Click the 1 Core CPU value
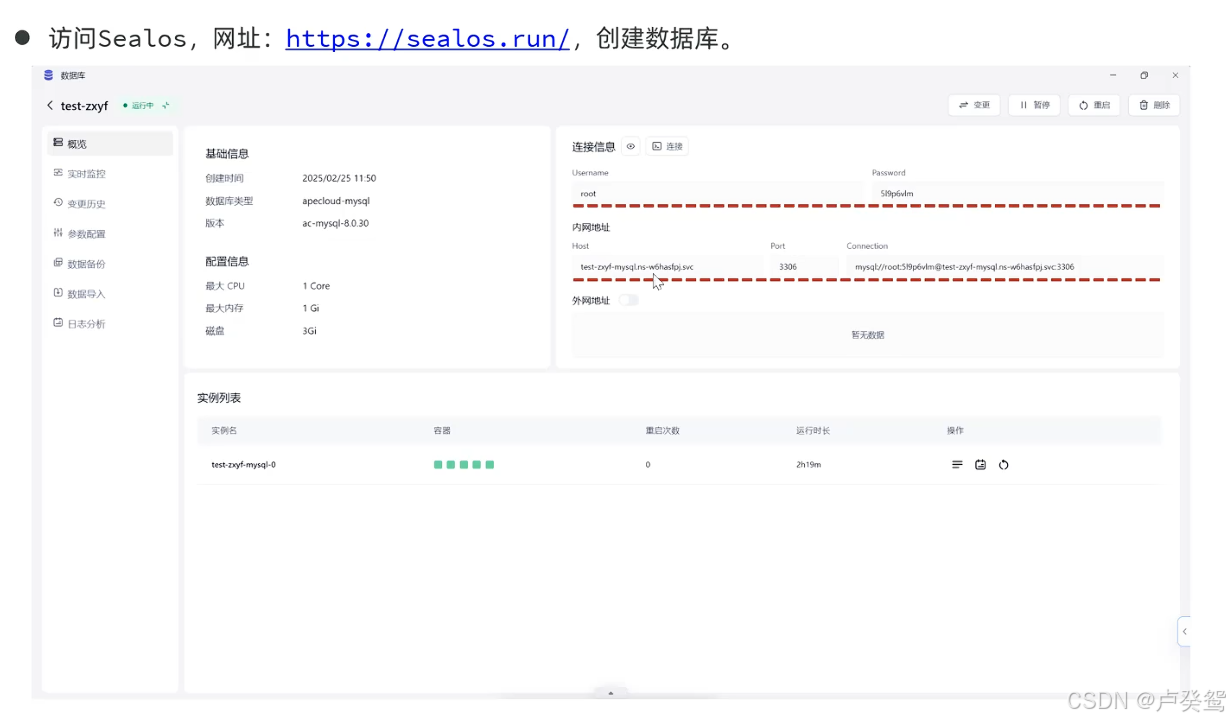Viewport: 1230px width, 720px height. 316,286
